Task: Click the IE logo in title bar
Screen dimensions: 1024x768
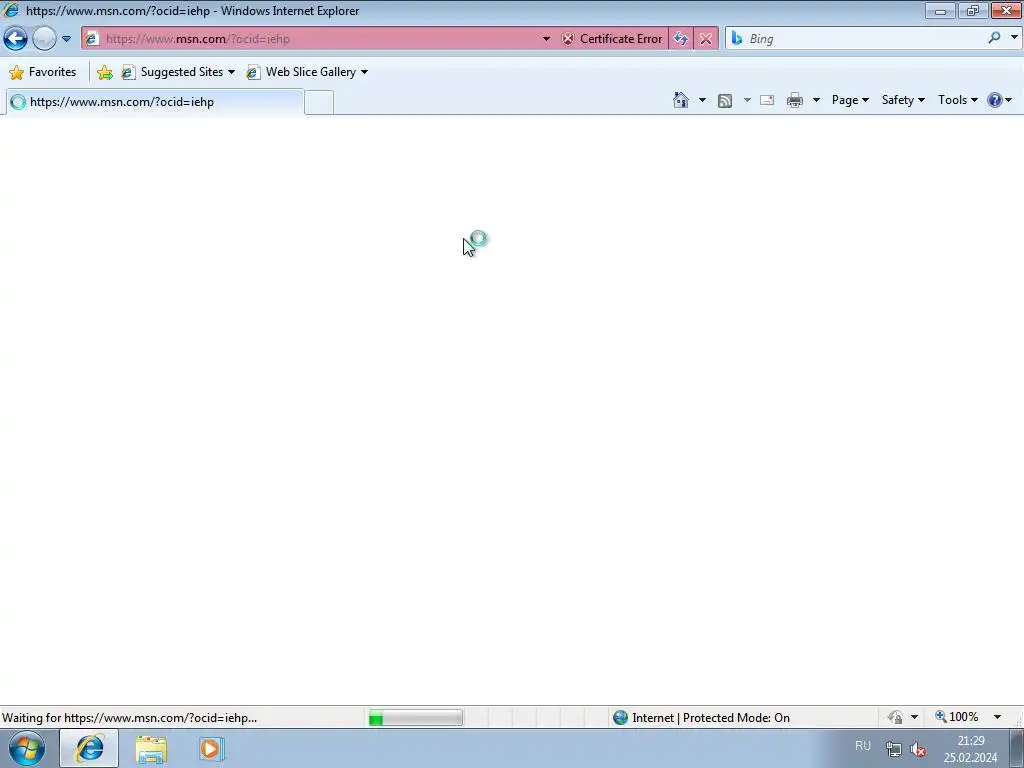Action: pyautogui.click(x=10, y=10)
